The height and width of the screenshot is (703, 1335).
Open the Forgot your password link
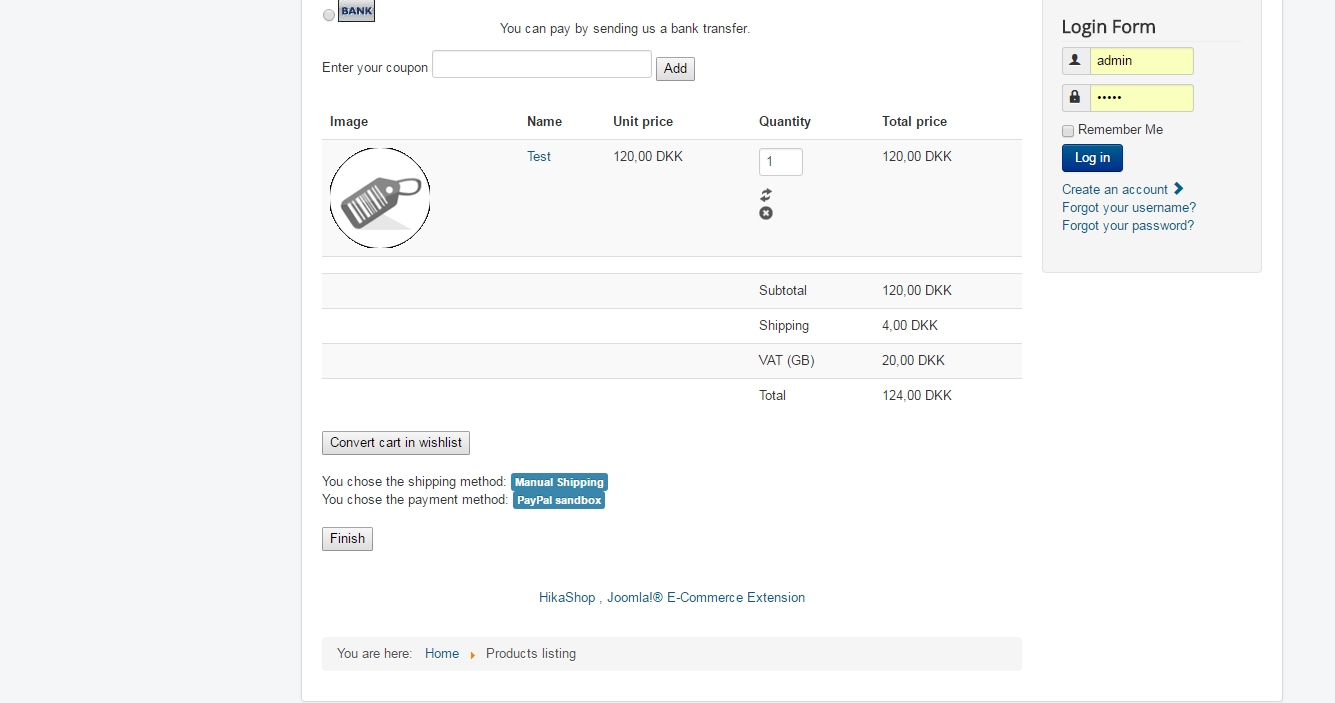coord(1128,226)
